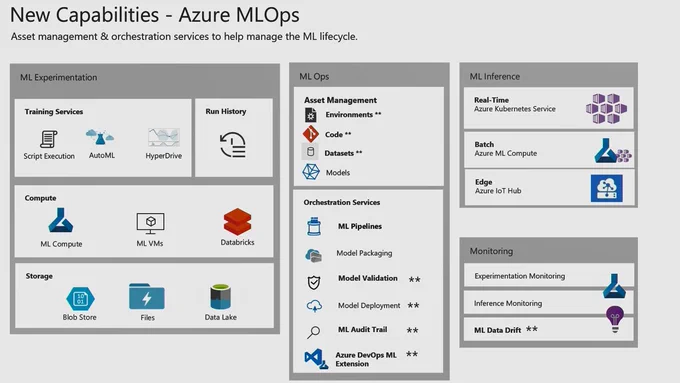Viewport: 680px width, 383px height.
Task: Click the Environments gear document icon
Action: pos(311,115)
